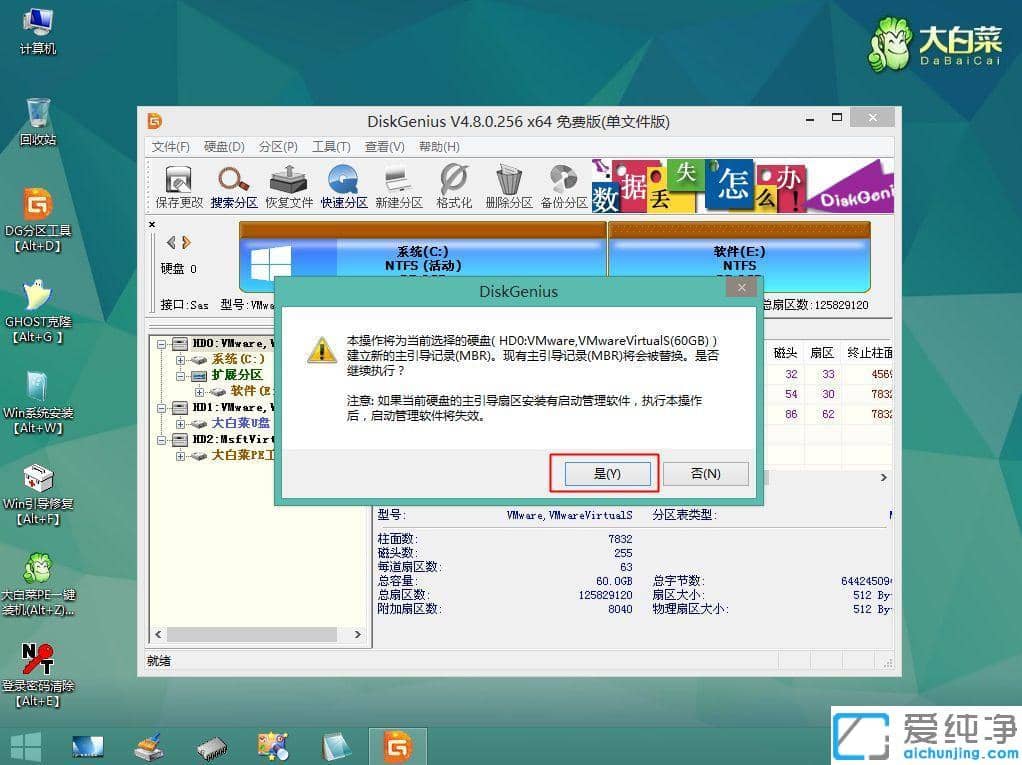Select the 快速分区 (Quick Partition) toolbar icon
Image resolution: width=1022 pixels, height=765 pixels.
343,185
